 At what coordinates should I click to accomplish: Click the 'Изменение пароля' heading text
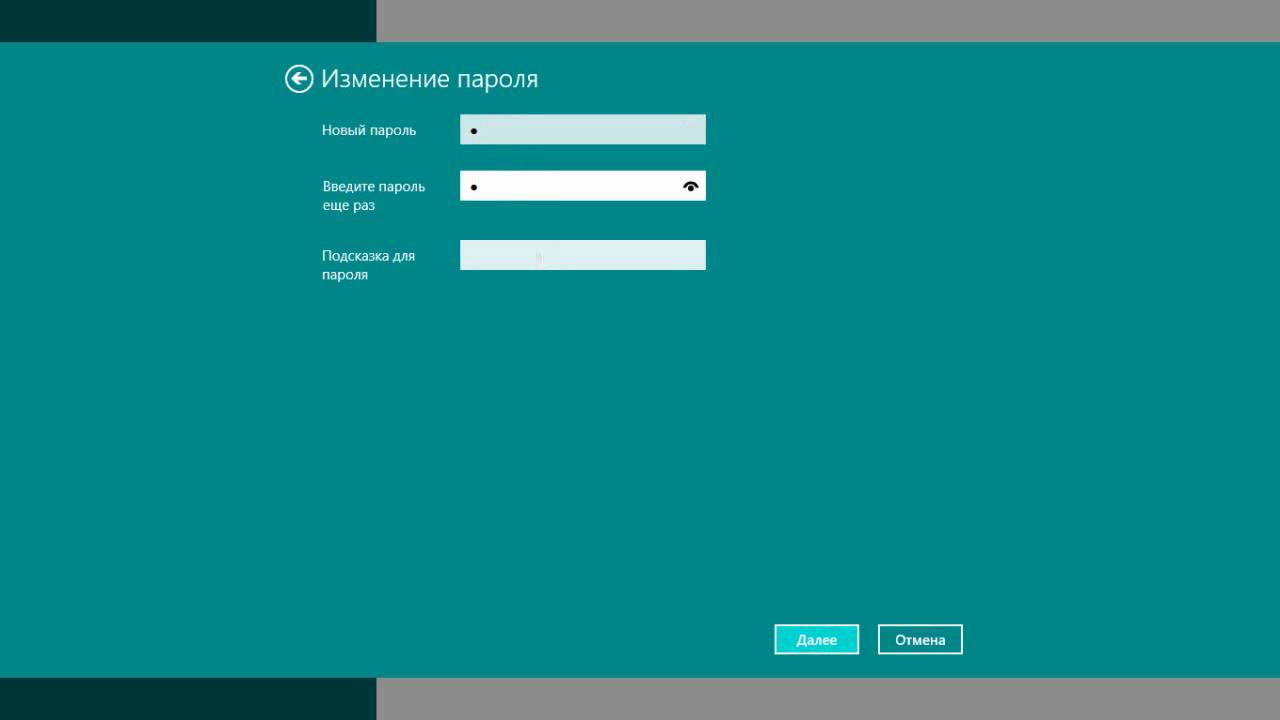(x=430, y=79)
